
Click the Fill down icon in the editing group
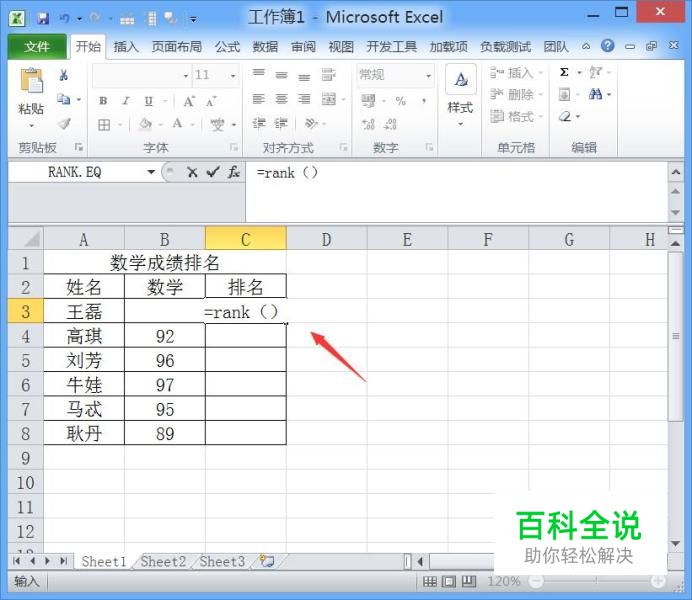(x=564, y=94)
